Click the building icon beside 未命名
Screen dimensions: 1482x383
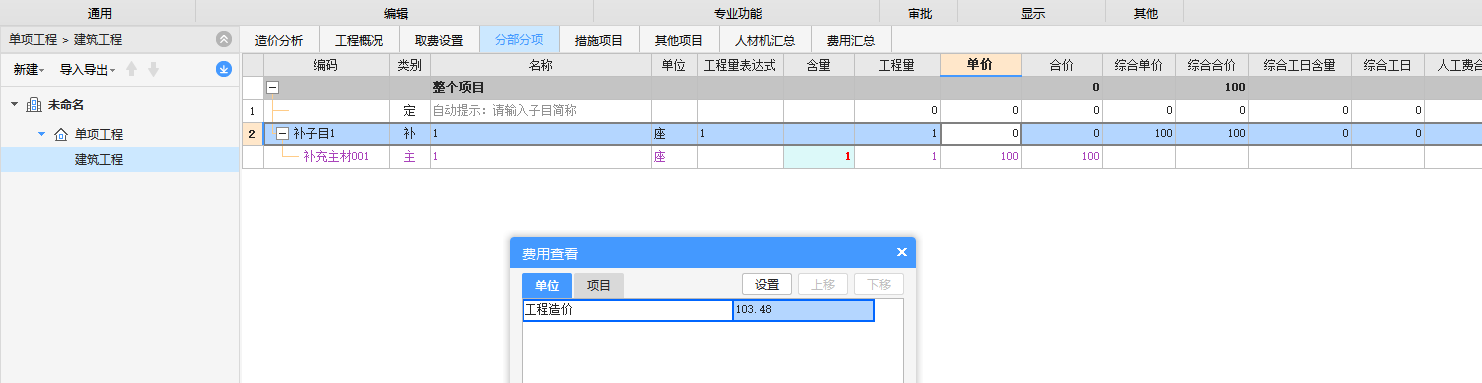33,104
